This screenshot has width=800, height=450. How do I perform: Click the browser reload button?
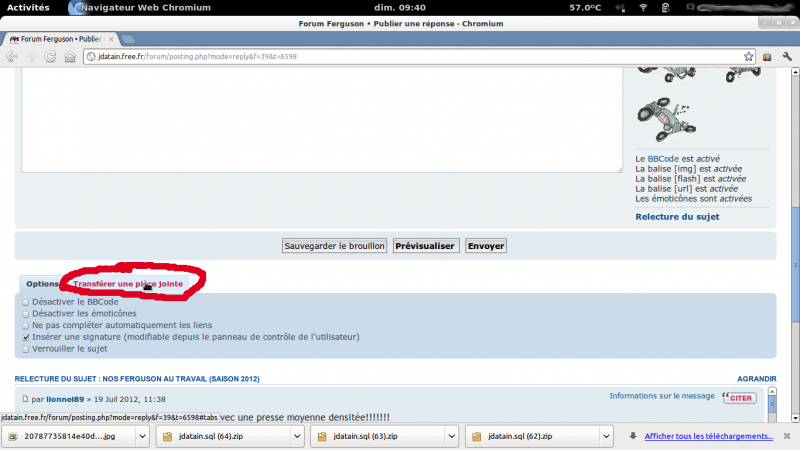(x=50, y=57)
